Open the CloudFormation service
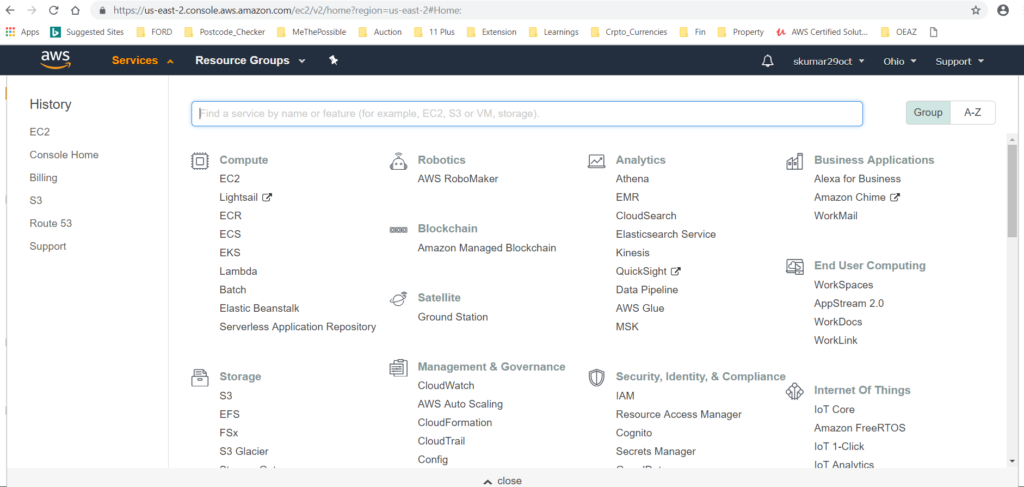1024x487 pixels. pyautogui.click(x=455, y=422)
